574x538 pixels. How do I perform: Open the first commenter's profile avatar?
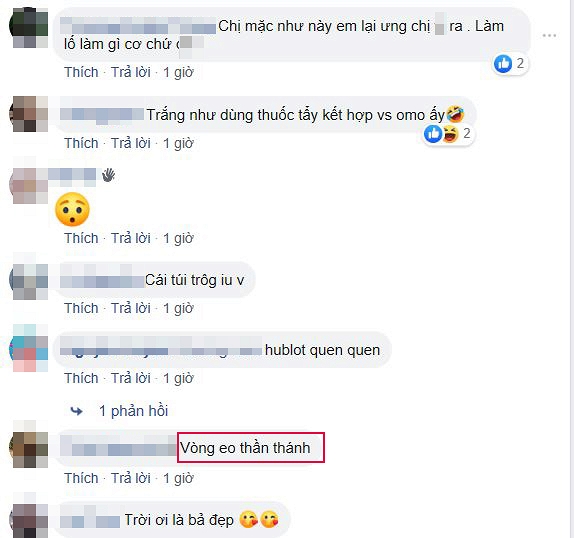coord(29,29)
